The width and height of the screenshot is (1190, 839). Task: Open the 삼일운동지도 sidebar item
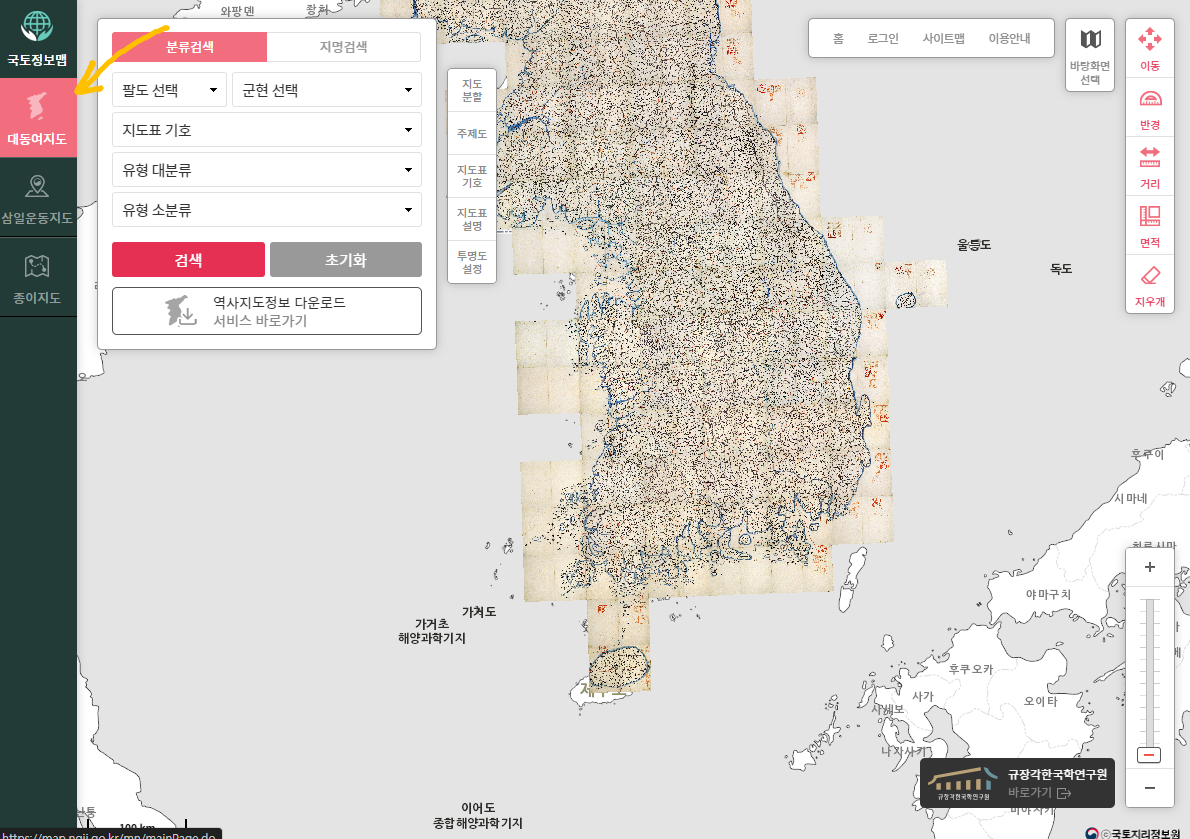pos(38,198)
